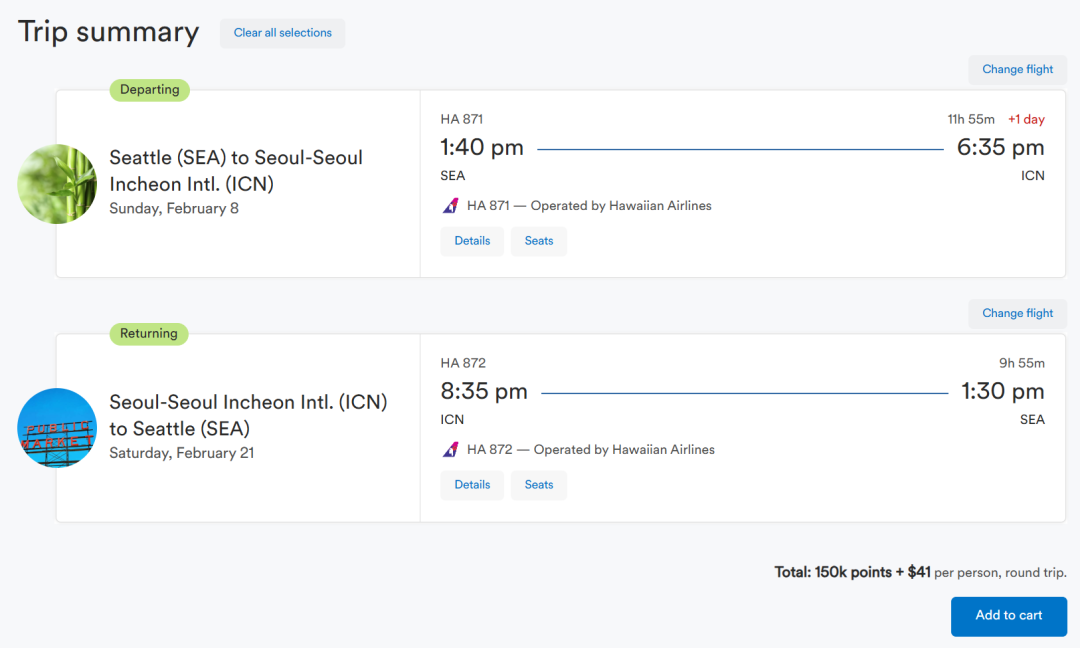
Task: Open Details for flight HA 872
Action: [472, 485]
